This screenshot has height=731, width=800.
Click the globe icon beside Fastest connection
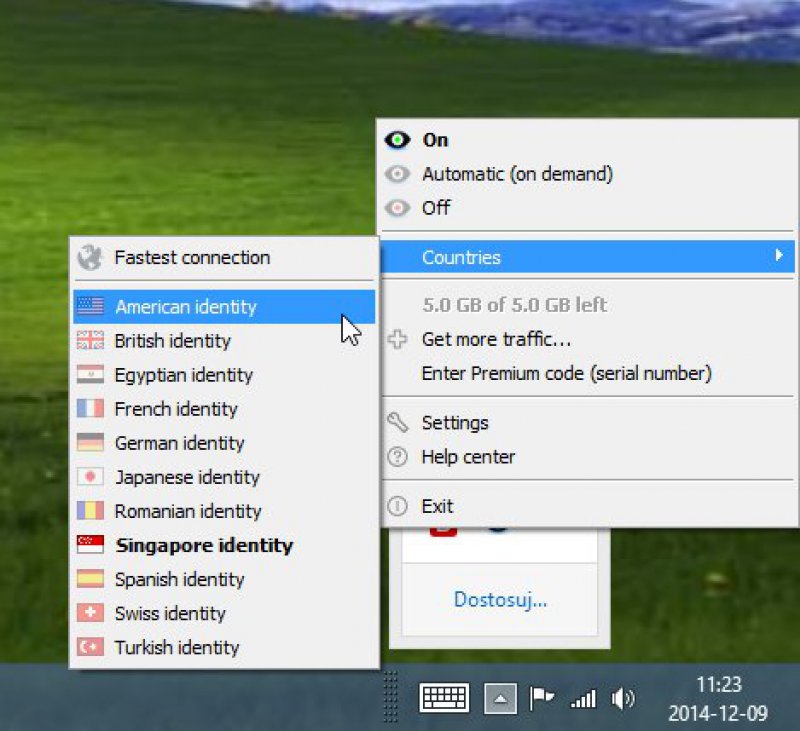coord(90,258)
